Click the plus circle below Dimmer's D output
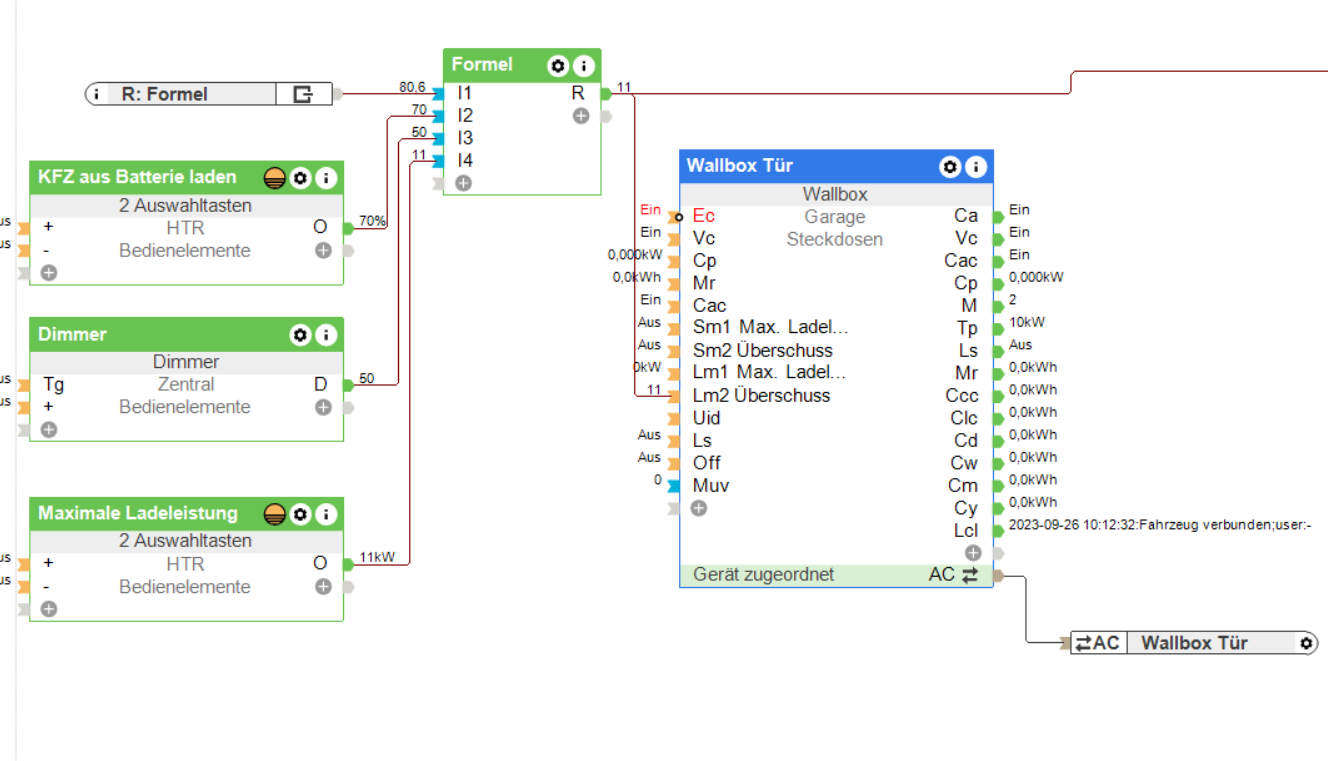This screenshot has width=1328, height=761. [323, 407]
